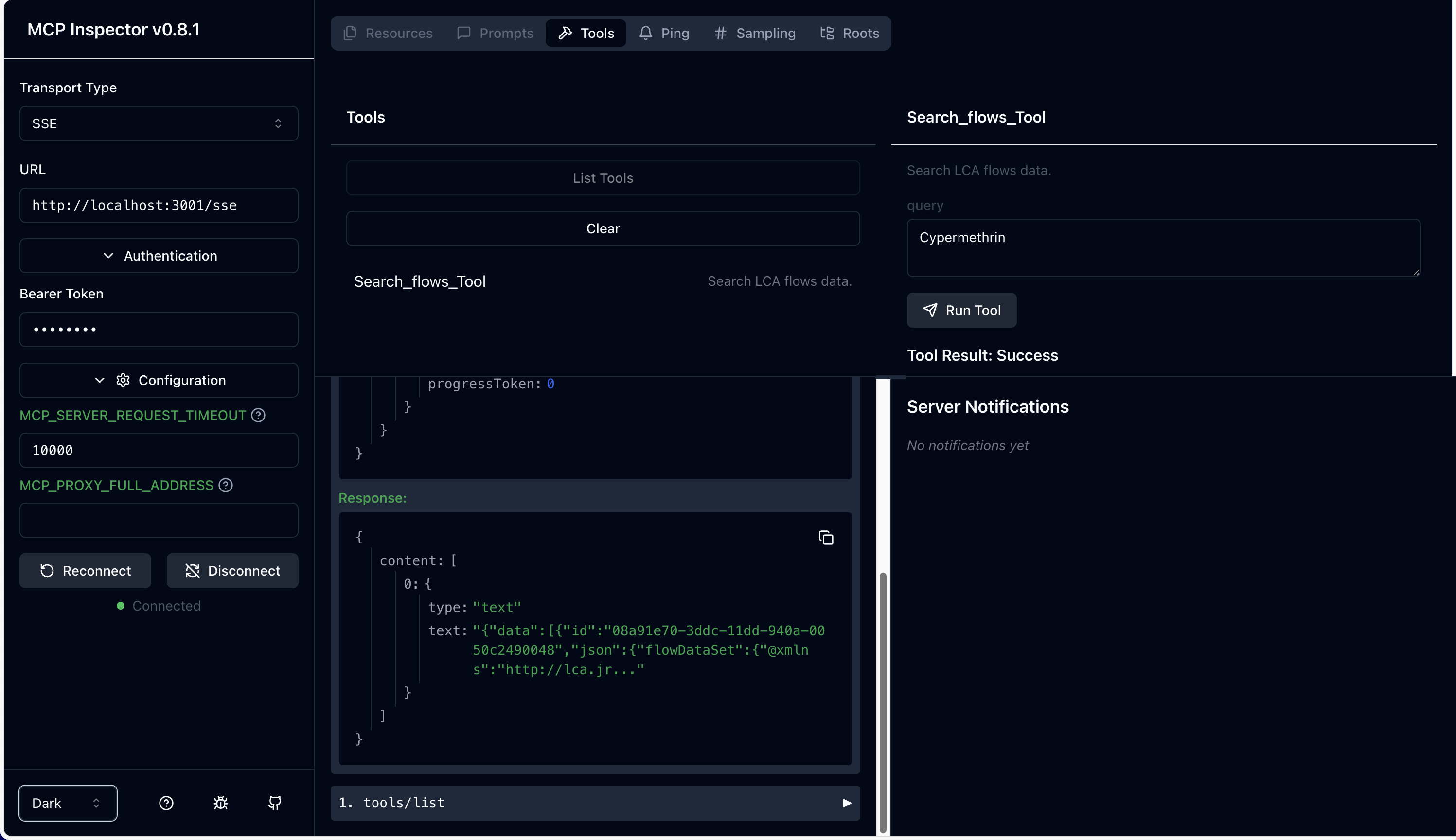Image resolution: width=1456 pixels, height=840 pixels.
Task: Switch to the Resources tab
Action: click(x=388, y=33)
